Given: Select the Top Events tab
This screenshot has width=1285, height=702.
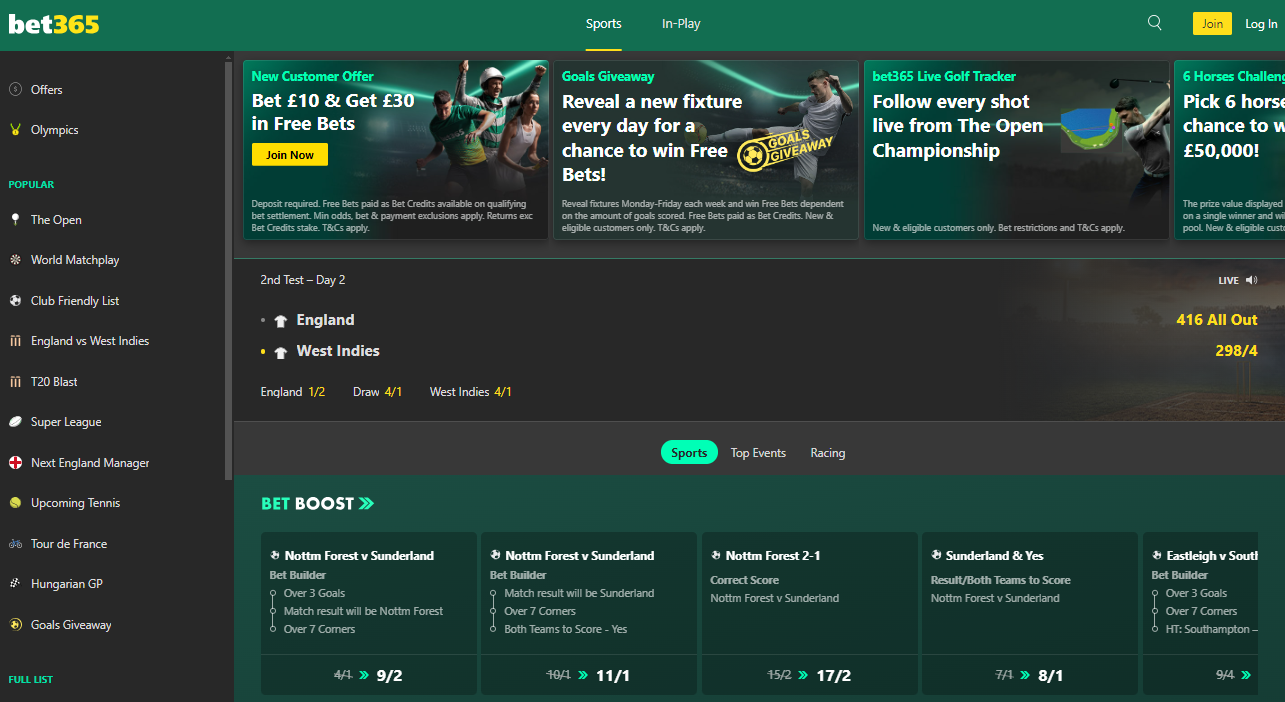Looking at the screenshot, I should click(x=758, y=453).
